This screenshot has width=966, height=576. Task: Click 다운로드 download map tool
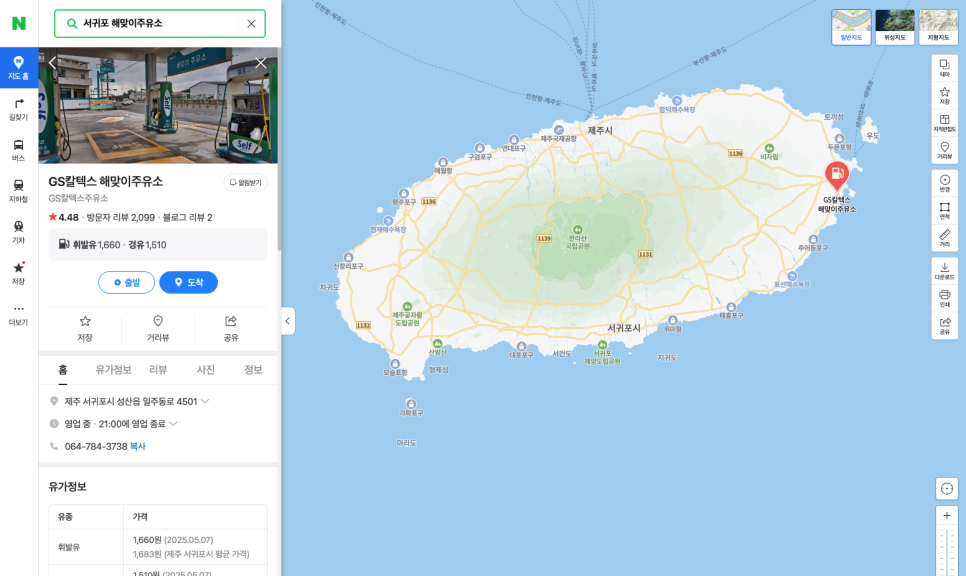[944, 271]
